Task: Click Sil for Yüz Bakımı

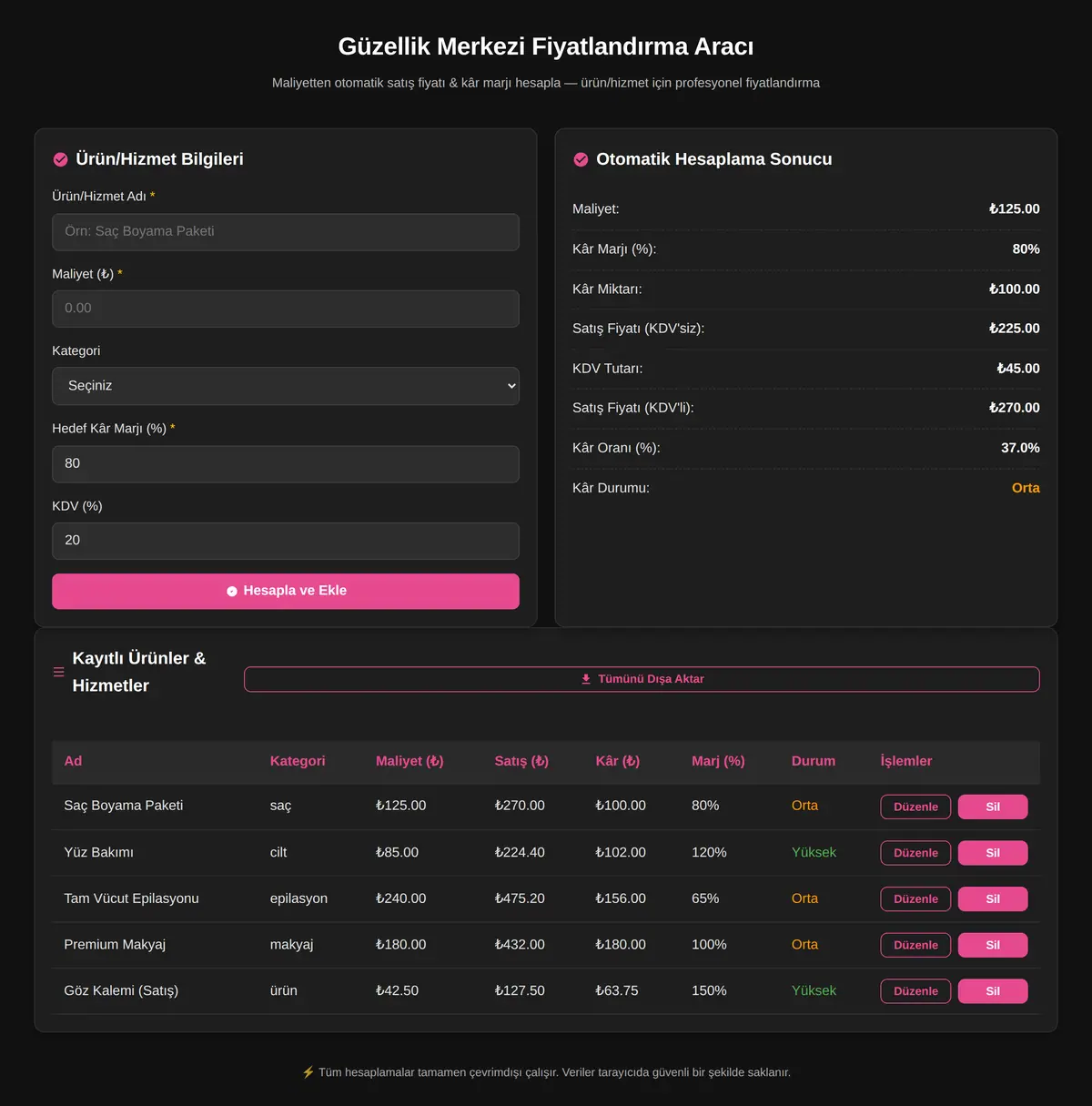Action: [993, 853]
